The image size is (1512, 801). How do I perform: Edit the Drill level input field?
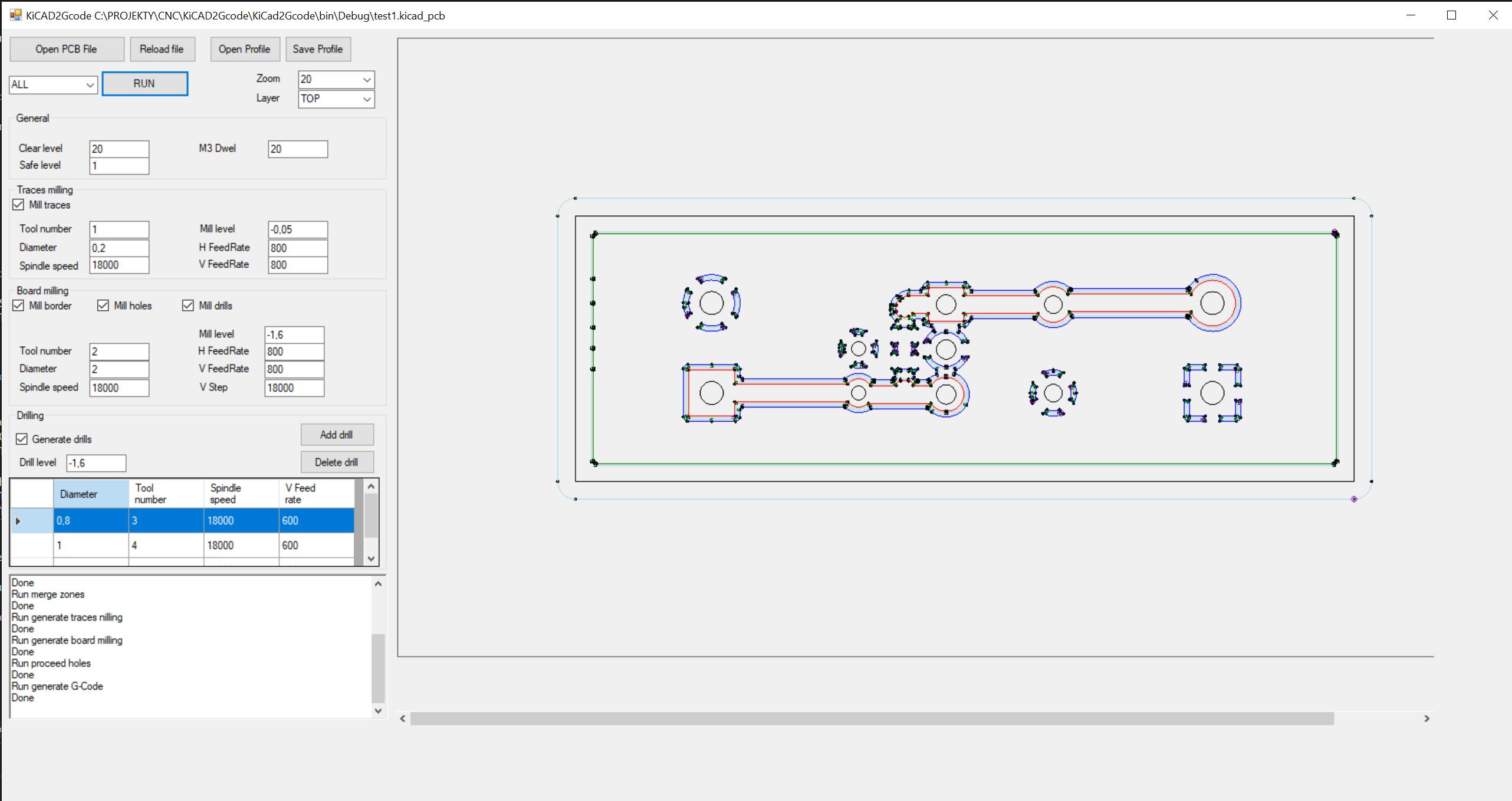[x=96, y=463]
